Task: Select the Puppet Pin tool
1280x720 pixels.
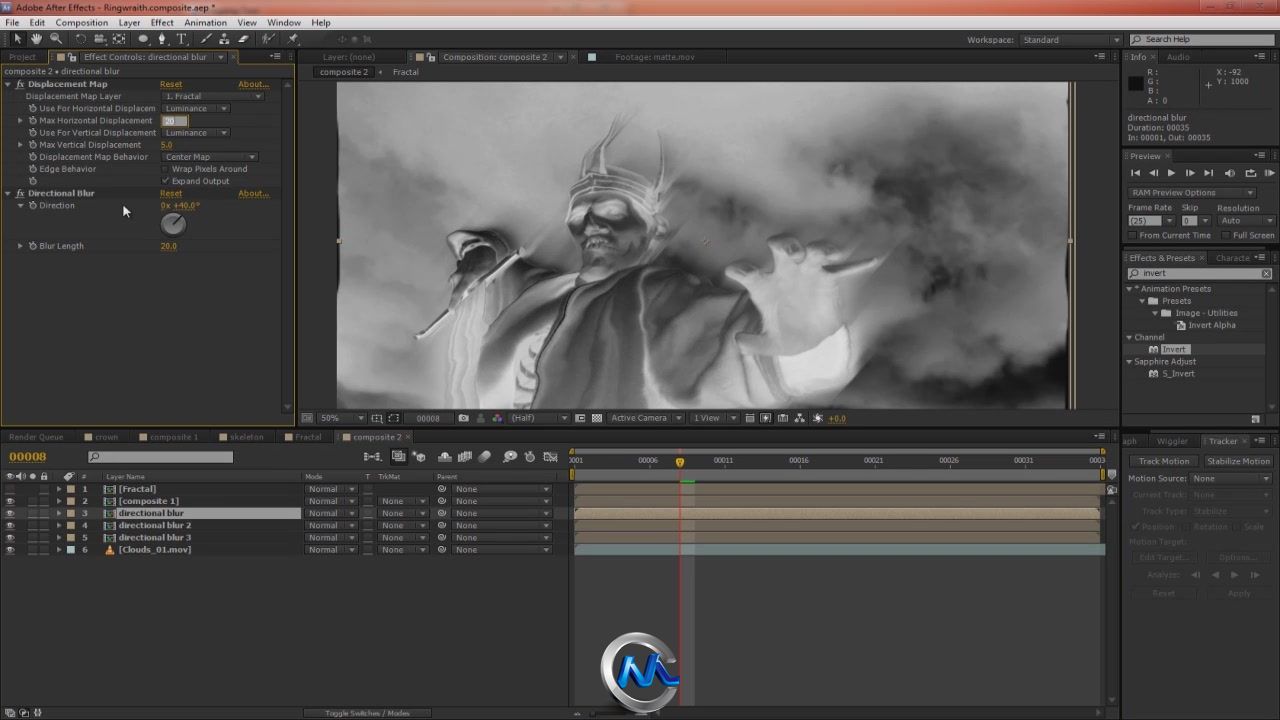Action: [x=293, y=39]
